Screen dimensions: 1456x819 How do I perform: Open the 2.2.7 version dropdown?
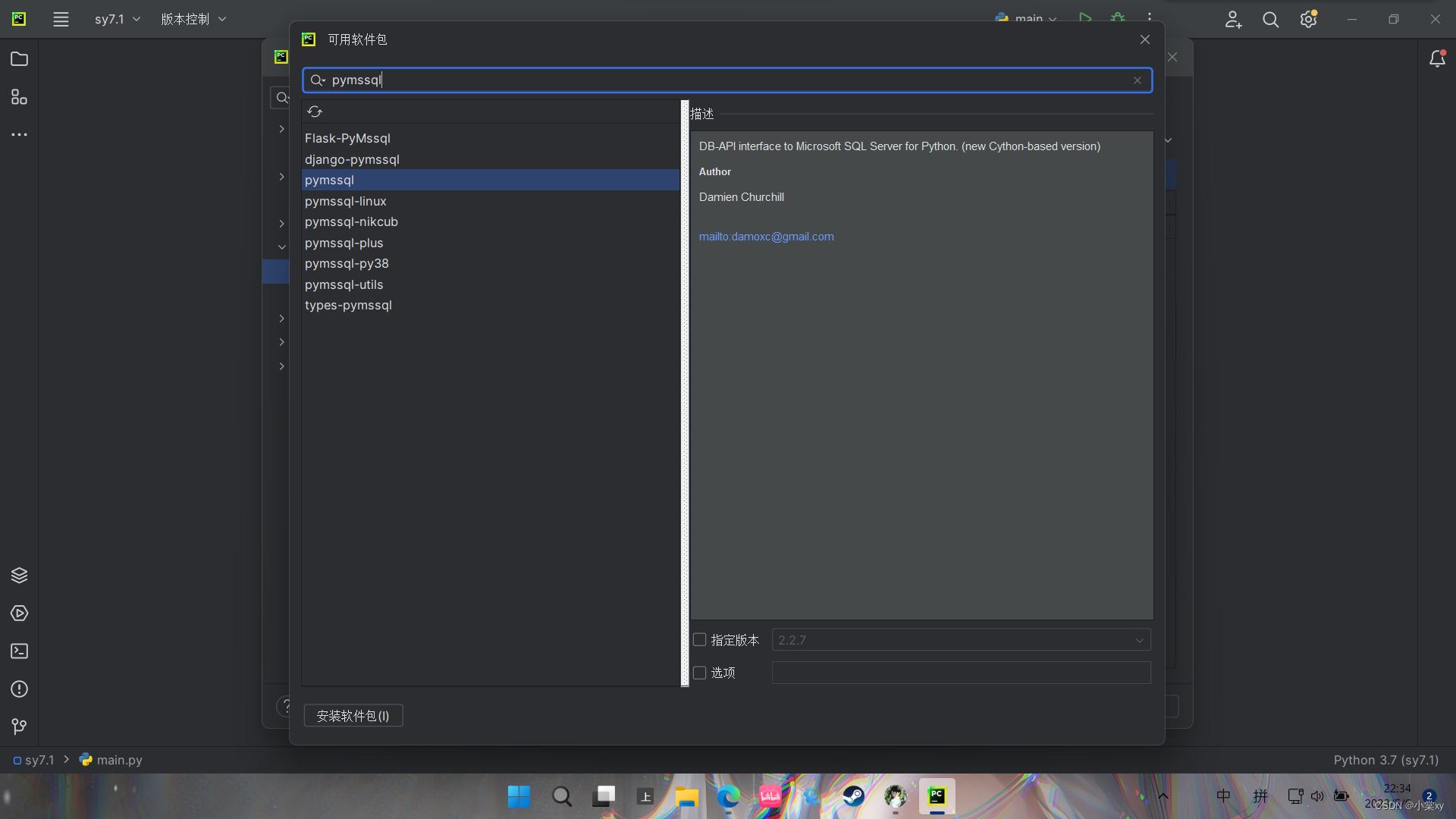pyautogui.click(x=961, y=640)
